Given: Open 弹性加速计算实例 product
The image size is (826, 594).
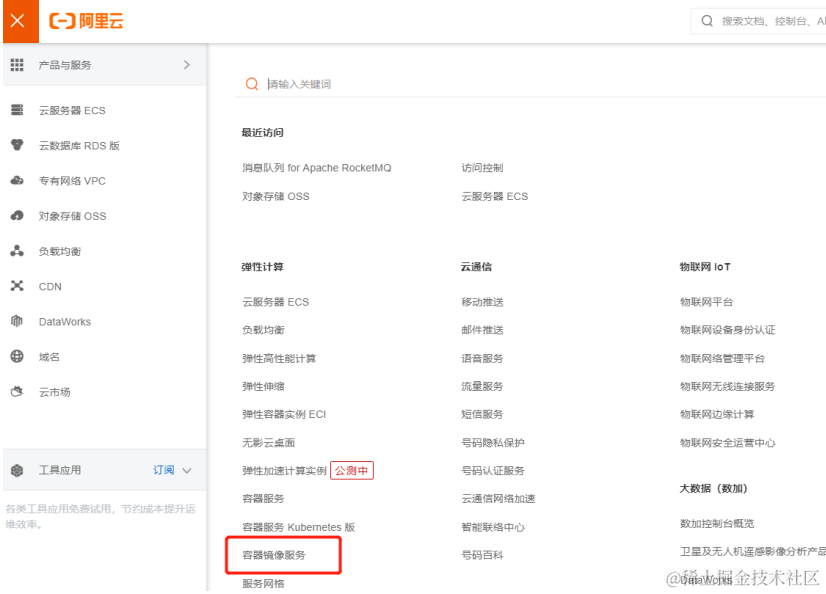Looking at the screenshot, I should point(284,471).
